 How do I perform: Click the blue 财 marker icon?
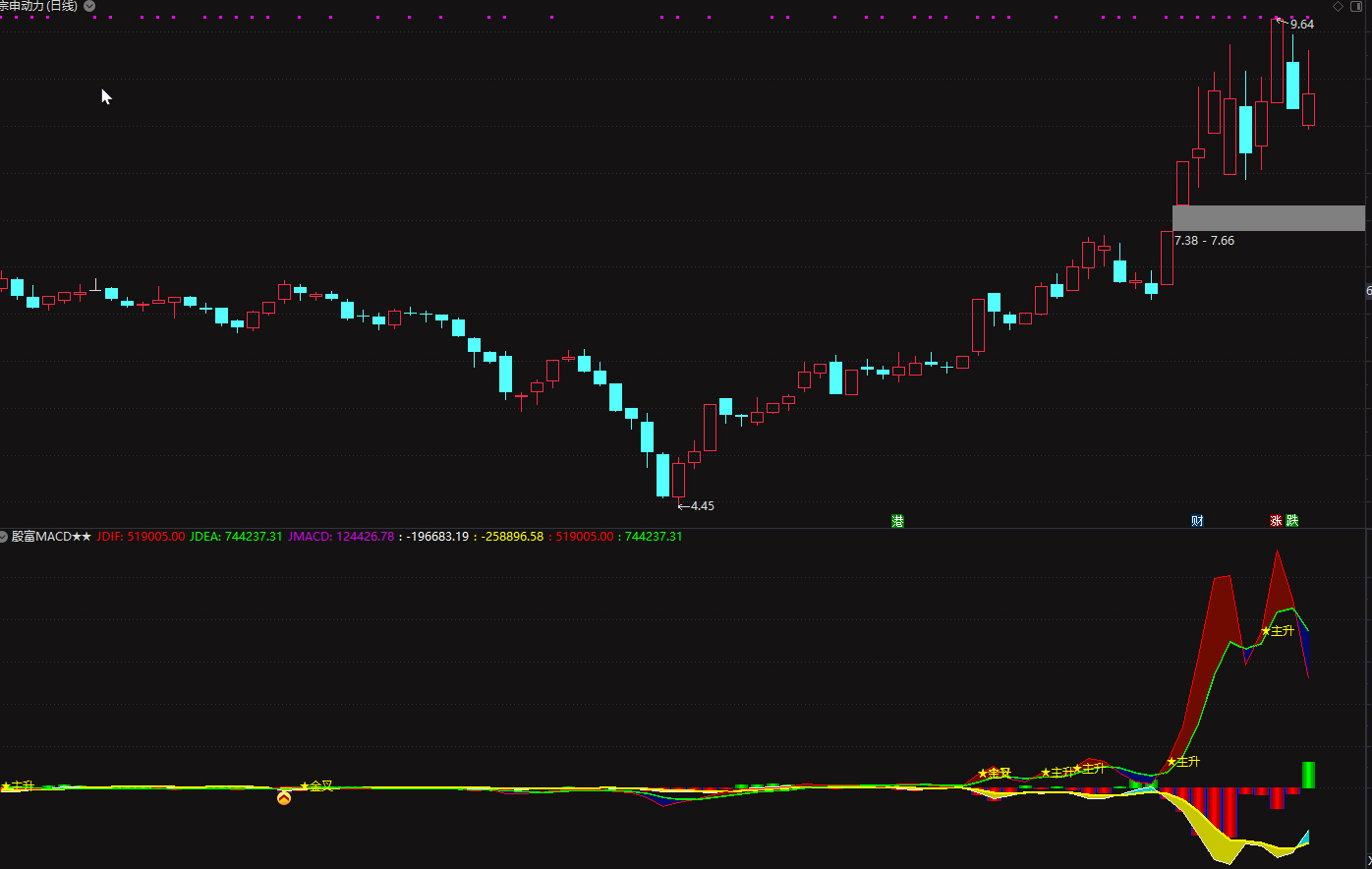[1197, 521]
